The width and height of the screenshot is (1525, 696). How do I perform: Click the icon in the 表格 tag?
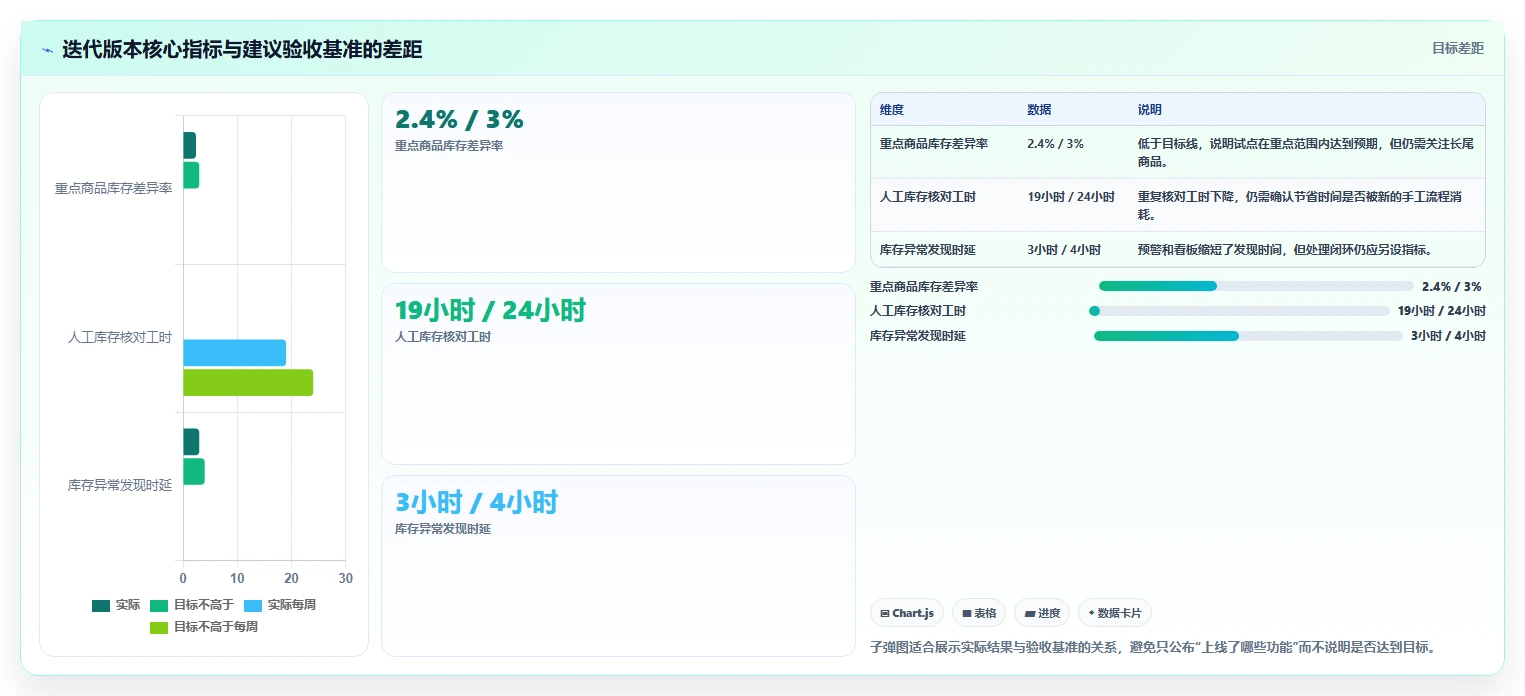point(967,613)
